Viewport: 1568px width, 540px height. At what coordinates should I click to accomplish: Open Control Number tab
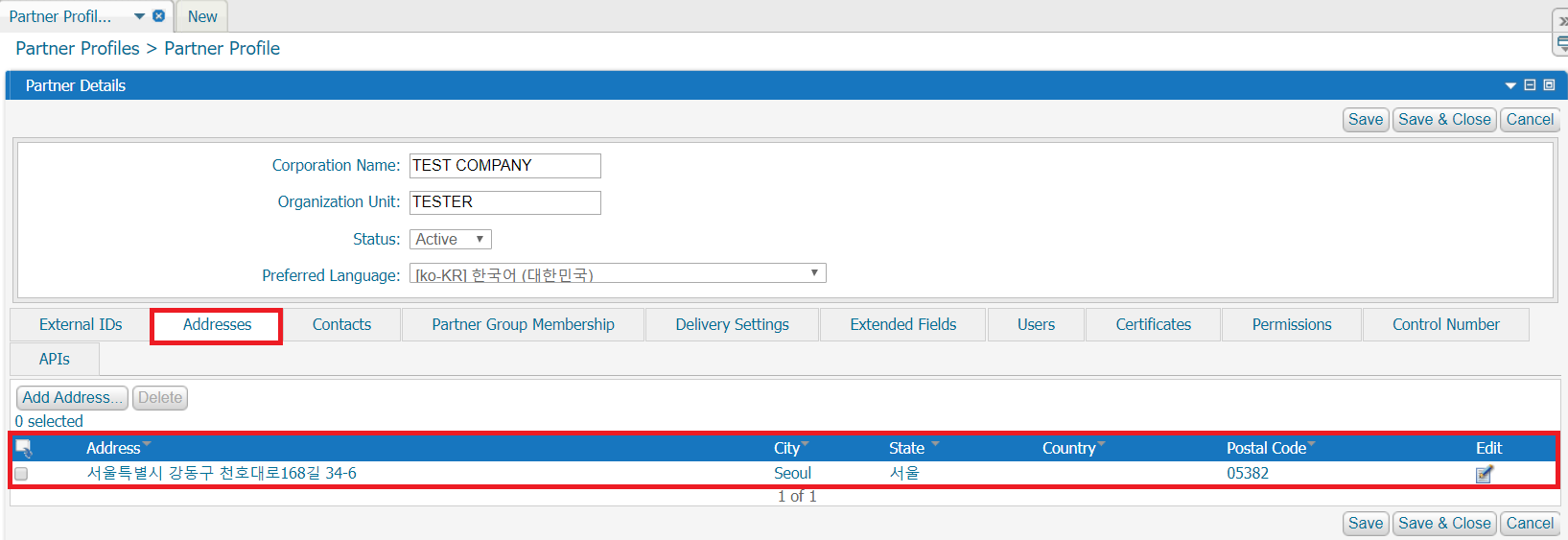tap(1445, 324)
